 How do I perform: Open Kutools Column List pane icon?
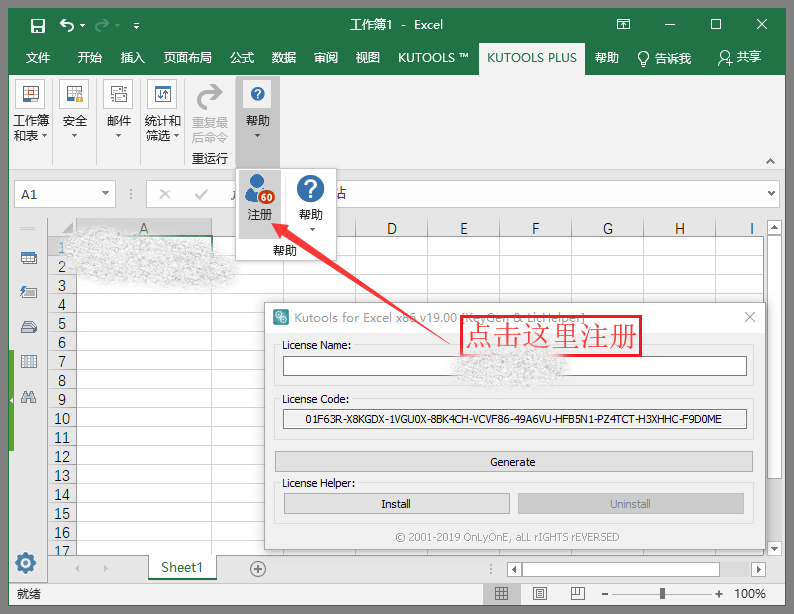coord(28,361)
